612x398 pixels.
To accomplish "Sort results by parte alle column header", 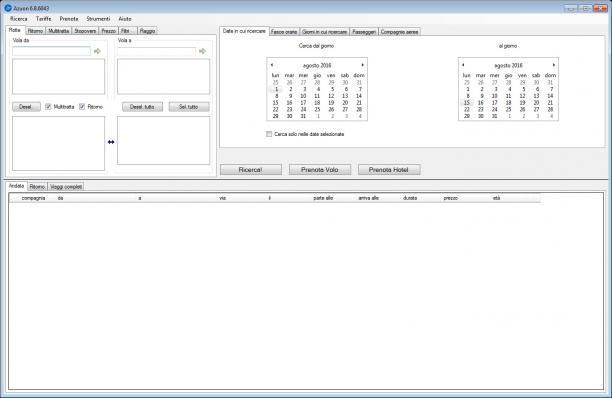I will click(x=323, y=198).
